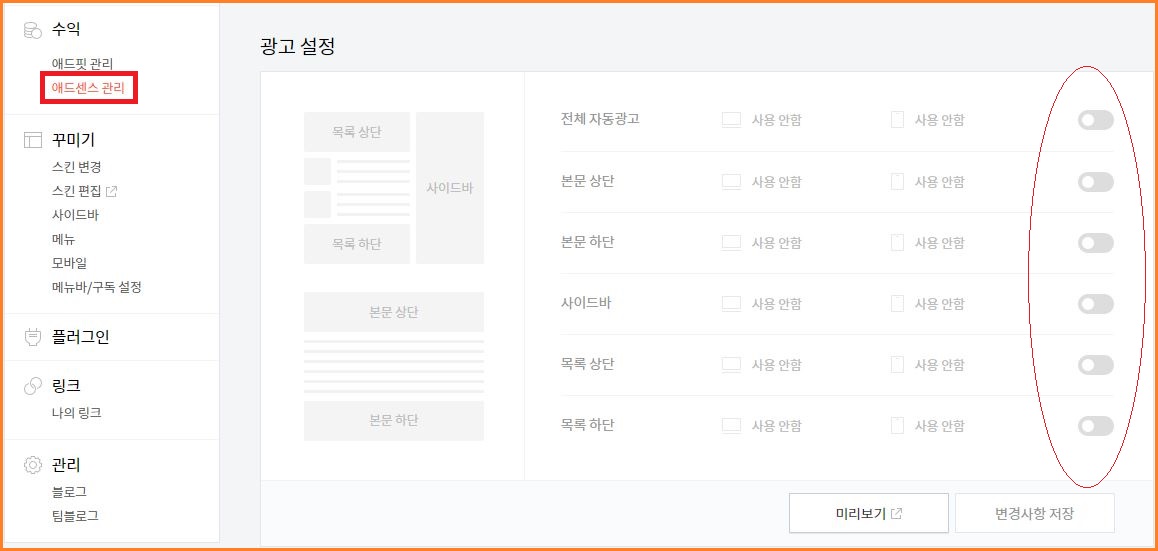1158x551 pixels.
Task: Click 목록 하단 box in layout preview
Action: coord(357,244)
